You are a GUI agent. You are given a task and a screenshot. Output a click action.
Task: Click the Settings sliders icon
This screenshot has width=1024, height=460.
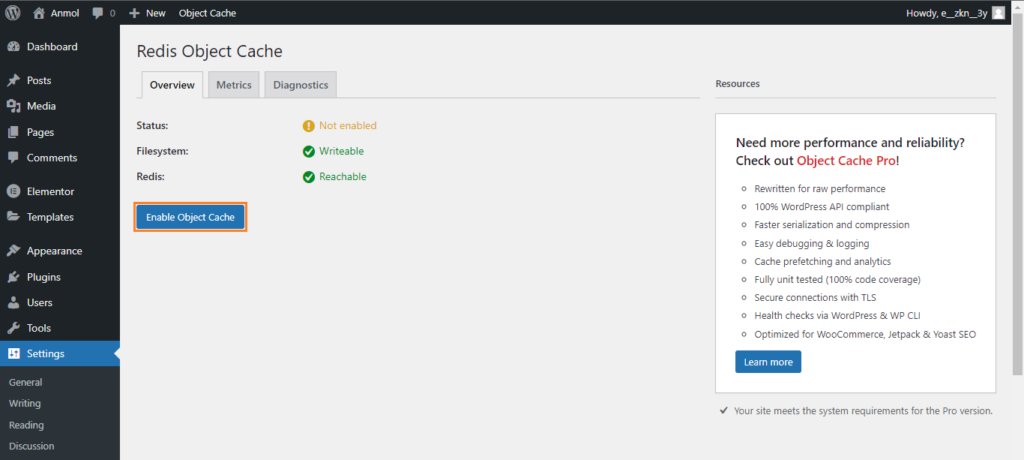coord(13,354)
